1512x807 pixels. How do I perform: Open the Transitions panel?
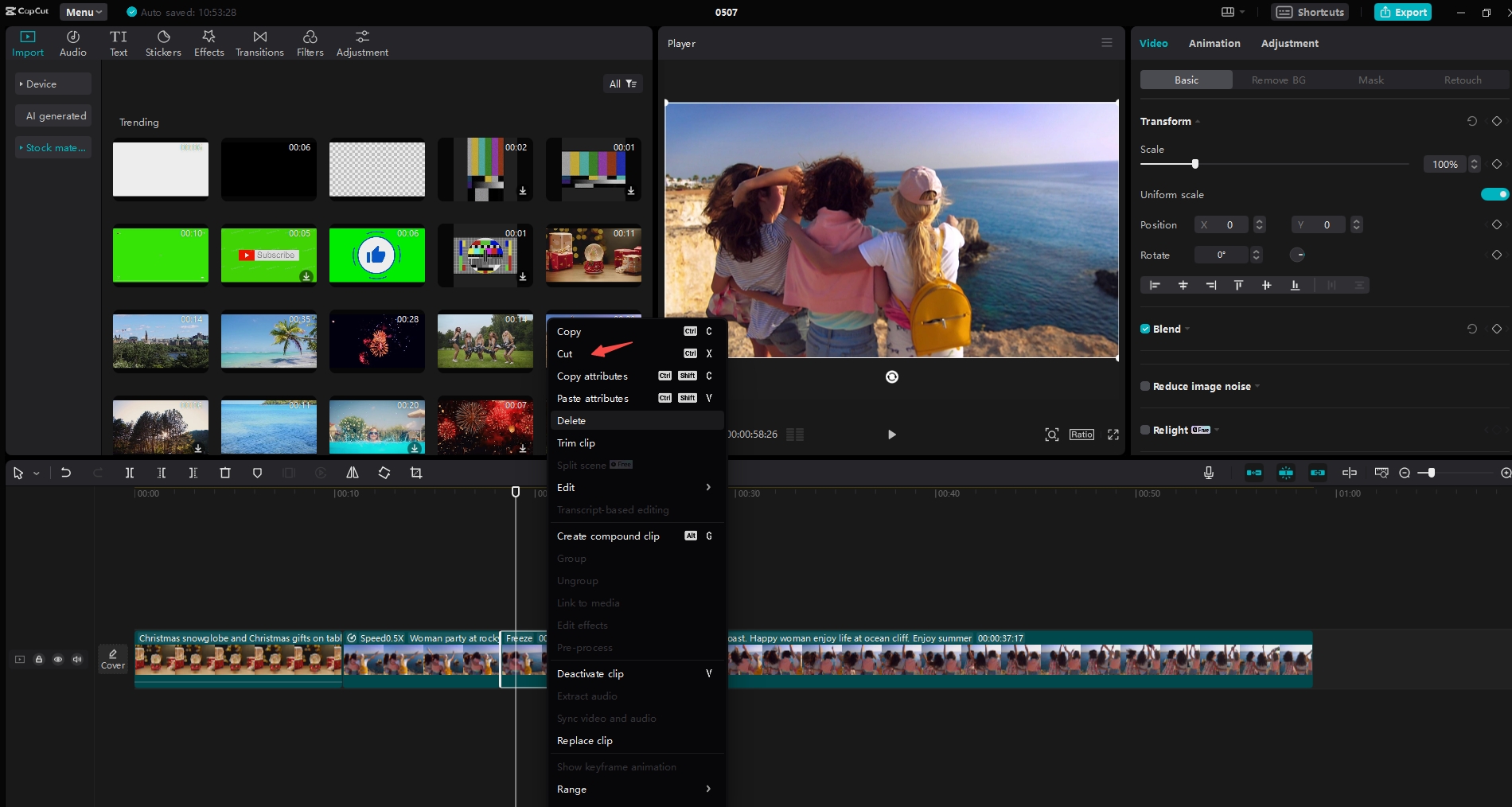click(259, 44)
